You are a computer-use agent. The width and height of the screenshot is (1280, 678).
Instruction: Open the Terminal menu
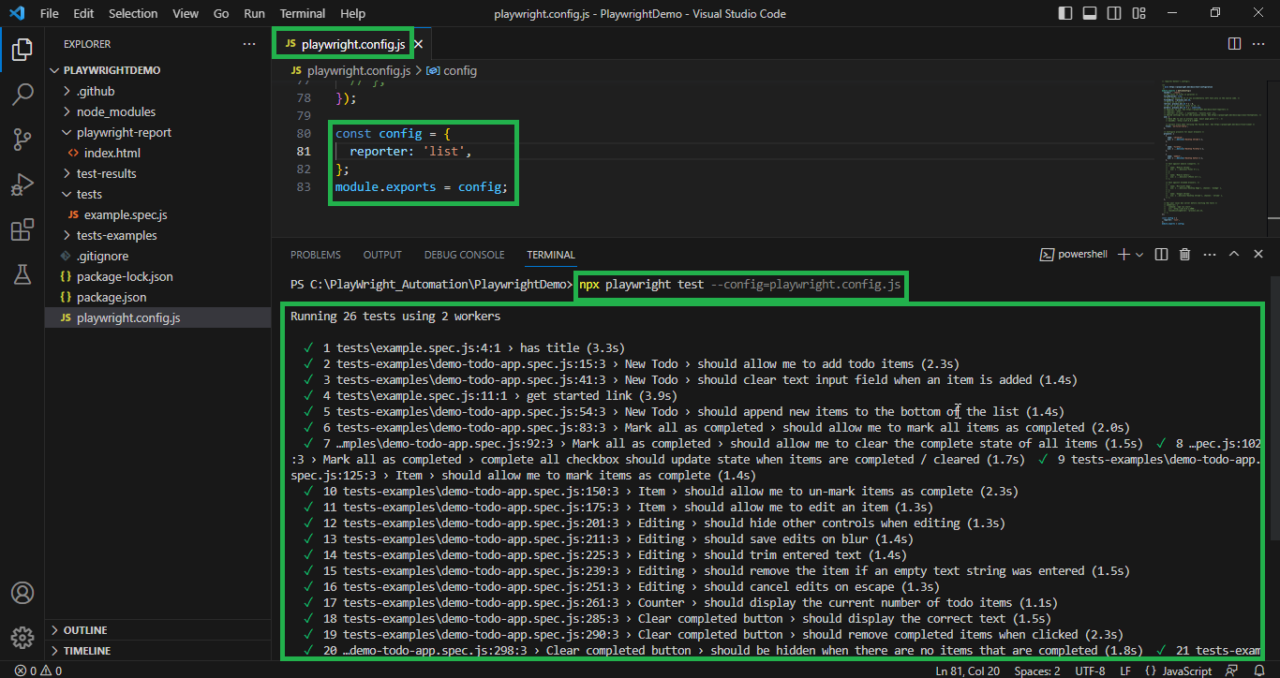[x=302, y=14]
